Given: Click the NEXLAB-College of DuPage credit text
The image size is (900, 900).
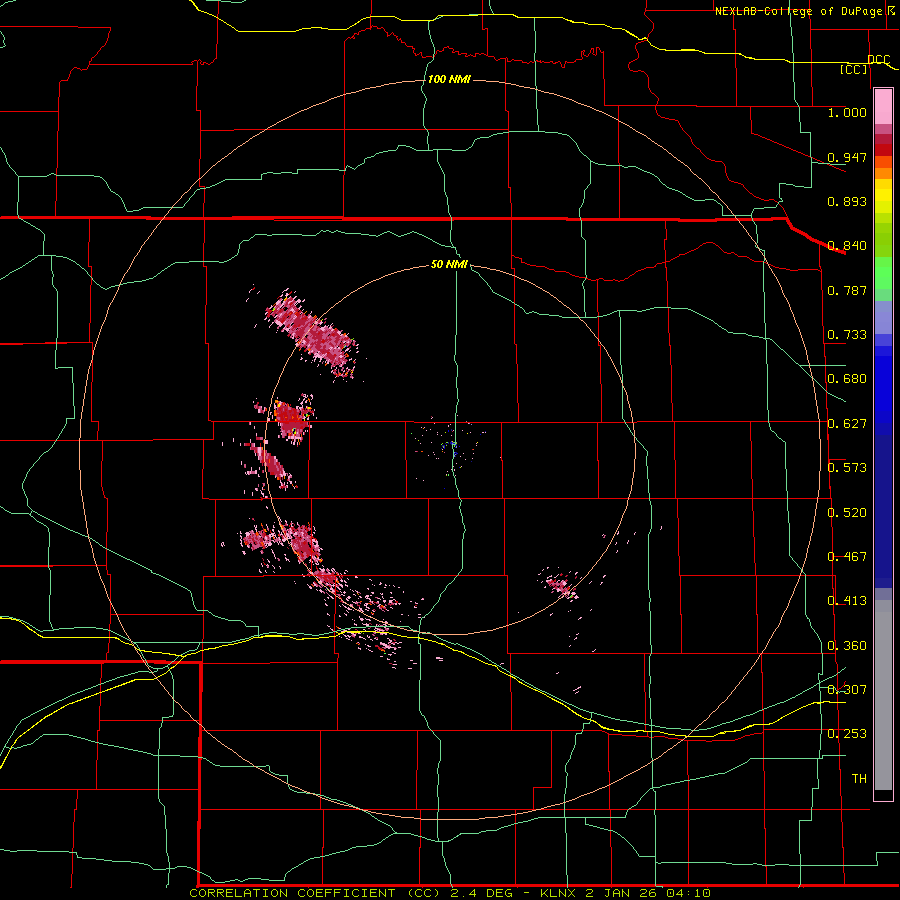Looking at the screenshot, I should tap(799, 11).
